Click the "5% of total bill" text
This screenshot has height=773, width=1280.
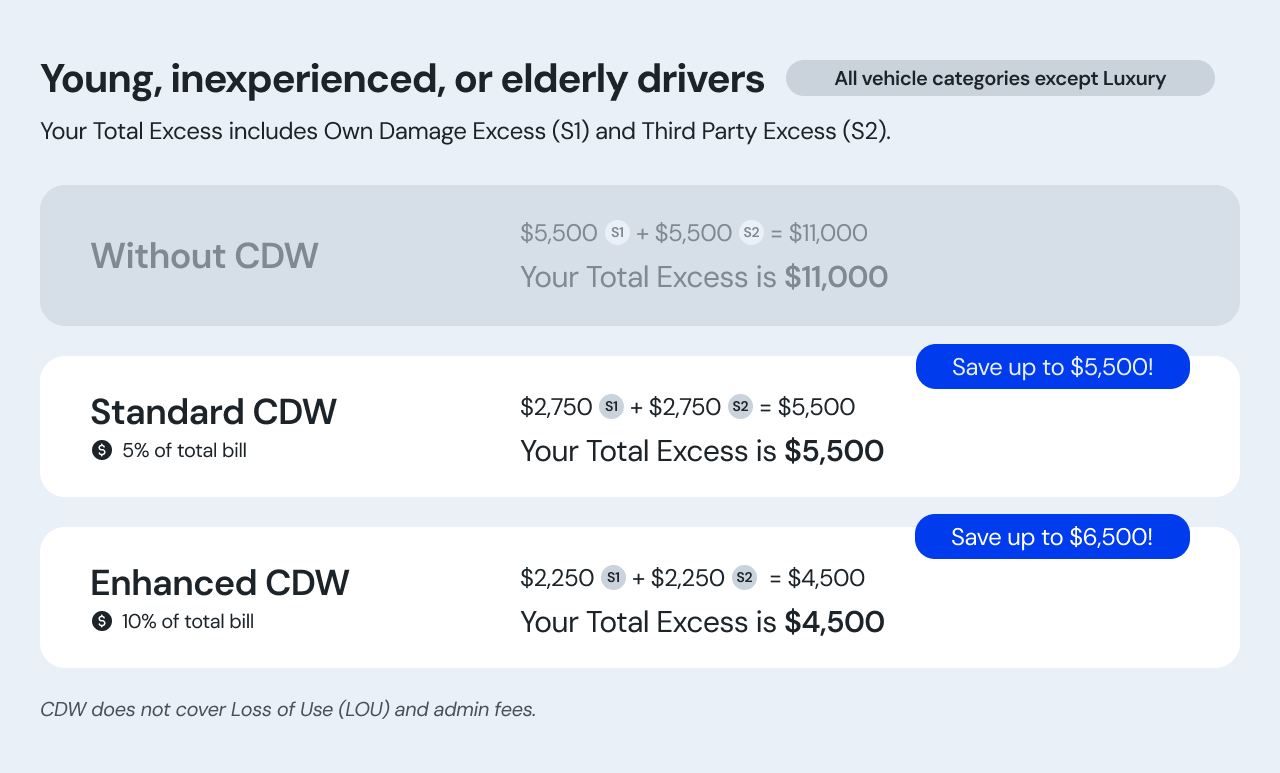[x=184, y=451]
